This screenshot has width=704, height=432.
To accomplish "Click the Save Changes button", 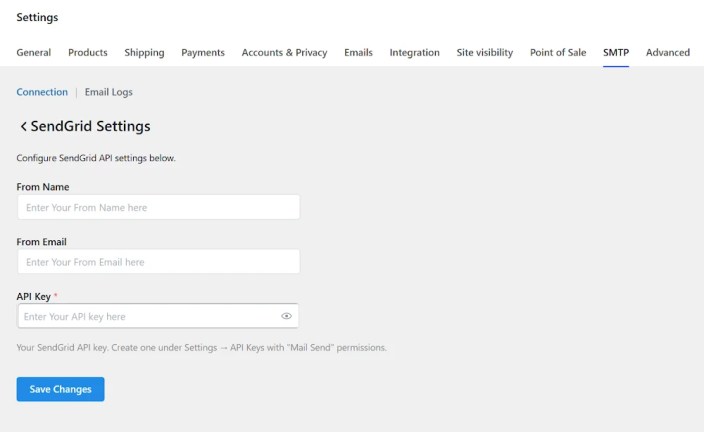I will [x=61, y=389].
